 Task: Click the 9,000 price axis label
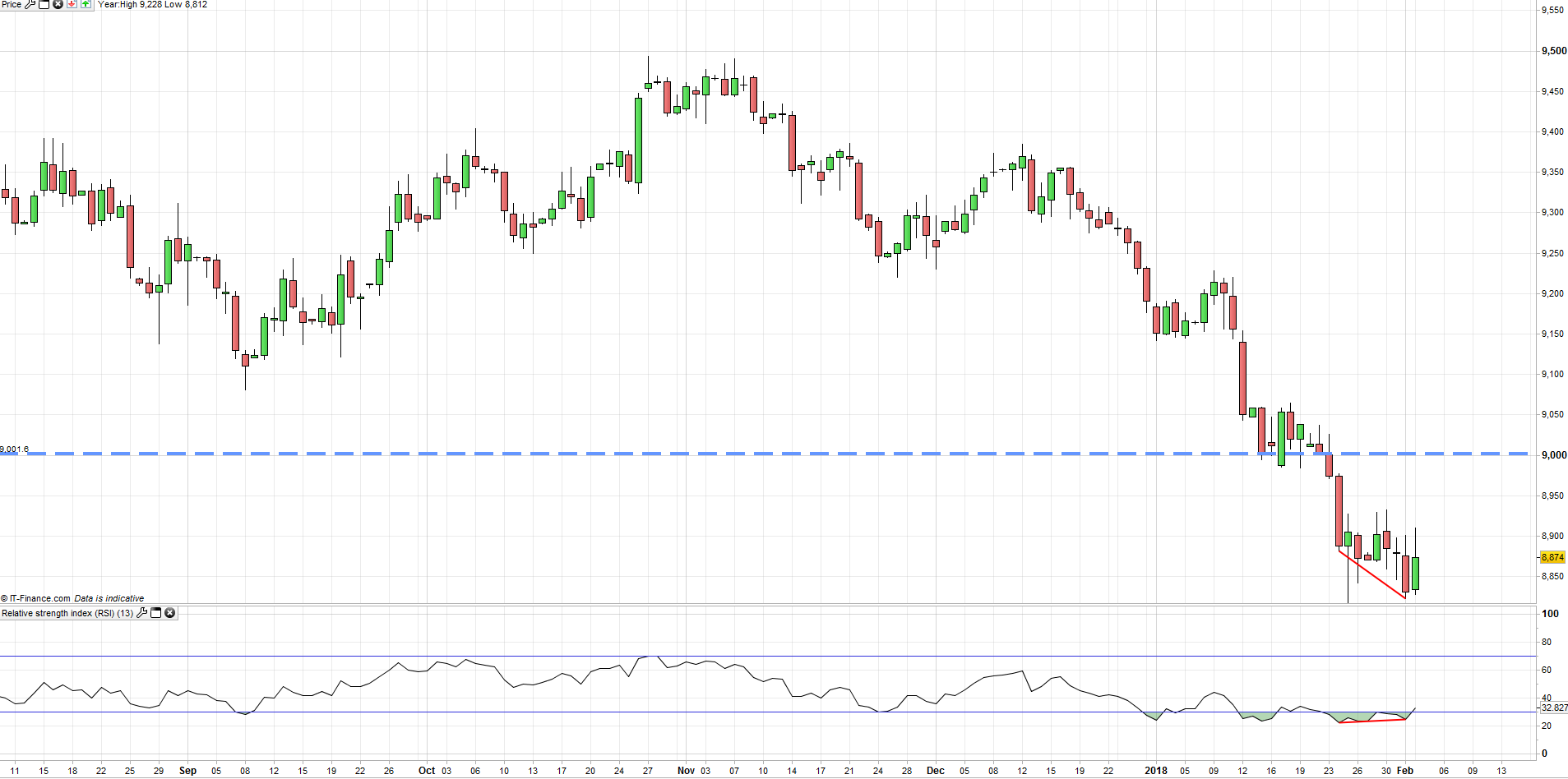pyautogui.click(x=1553, y=455)
